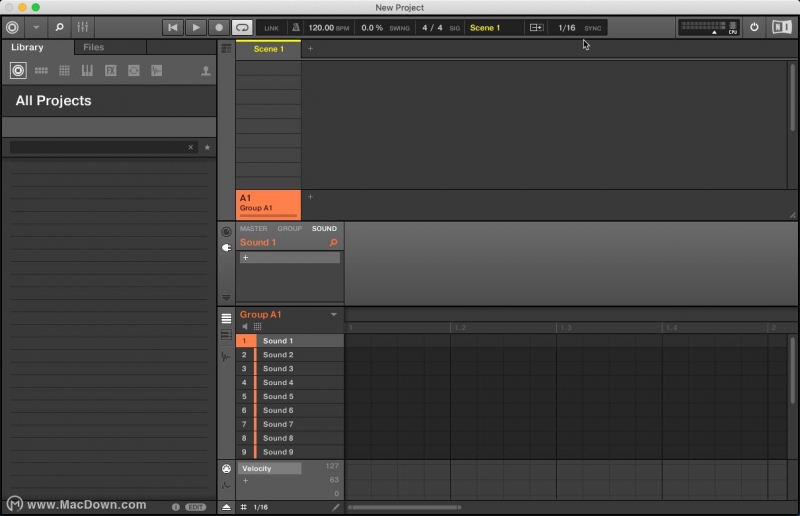Open the mixer view icon
The height and width of the screenshot is (516, 800).
(x=83, y=28)
